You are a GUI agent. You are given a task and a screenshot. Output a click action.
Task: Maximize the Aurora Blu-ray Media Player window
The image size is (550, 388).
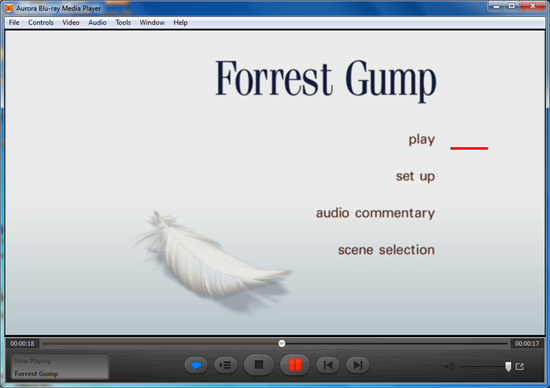pyautogui.click(x=512, y=6)
